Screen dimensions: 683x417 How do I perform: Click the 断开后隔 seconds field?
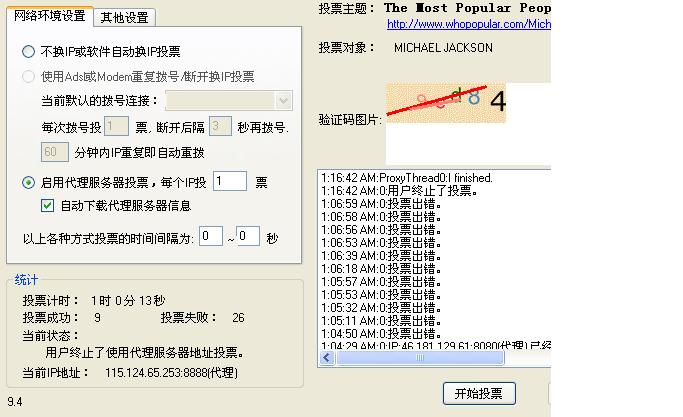point(221,127)
